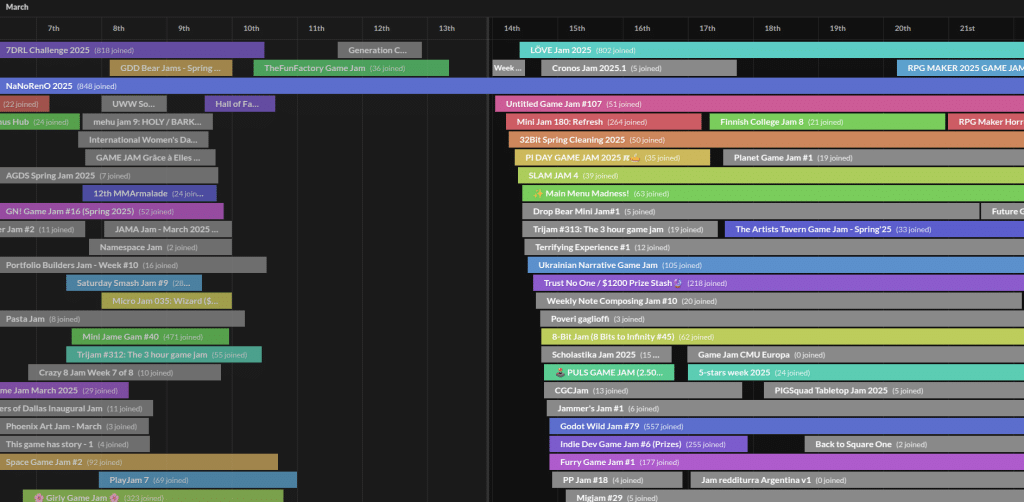1024x502 pixels.
Task: Open GN! Game Jam #16 (Spring 2025)
Action: pos(112,212)
